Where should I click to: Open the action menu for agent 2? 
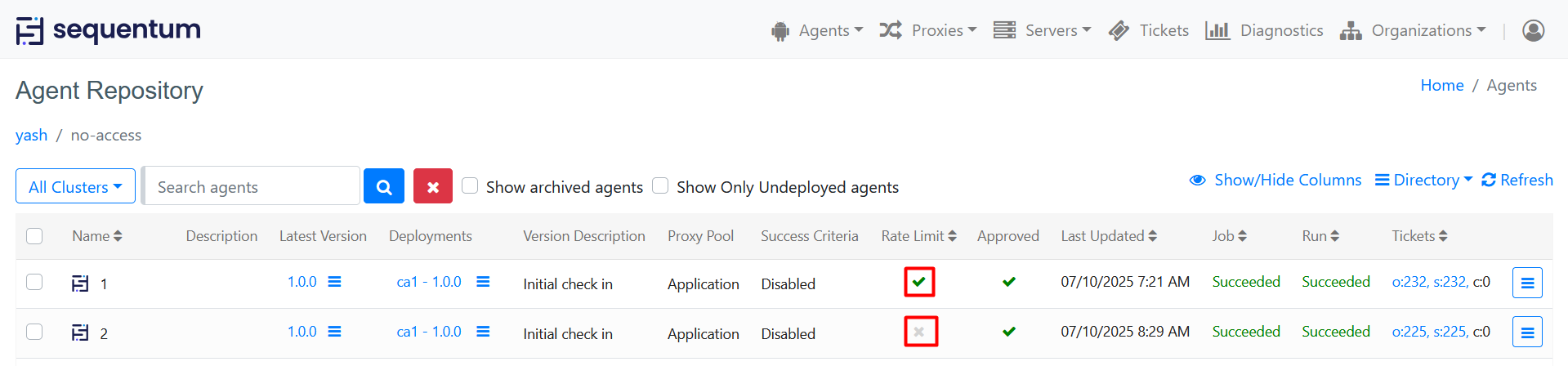1526,332
